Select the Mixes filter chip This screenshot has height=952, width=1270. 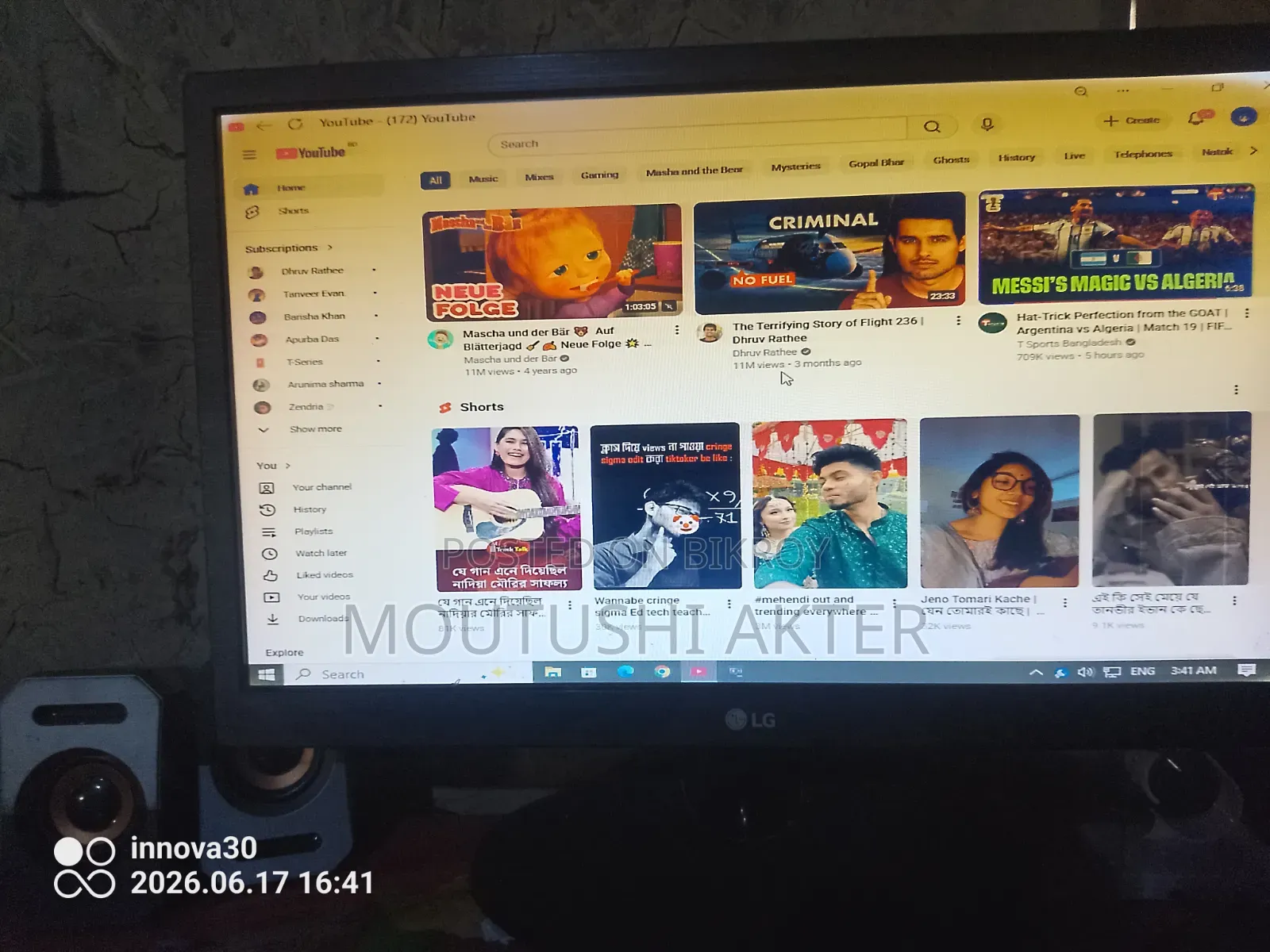click(539, 177)
